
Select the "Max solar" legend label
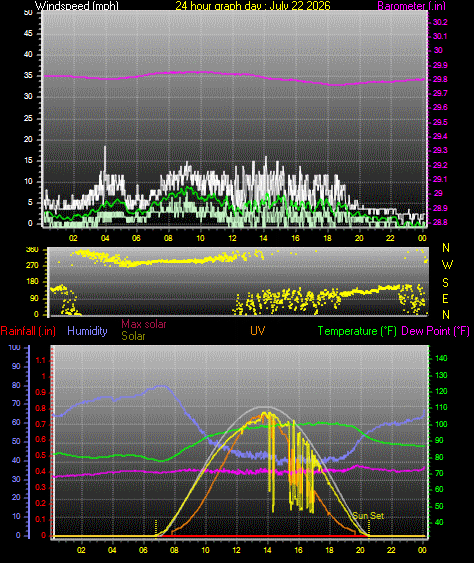tap(144, 324)
